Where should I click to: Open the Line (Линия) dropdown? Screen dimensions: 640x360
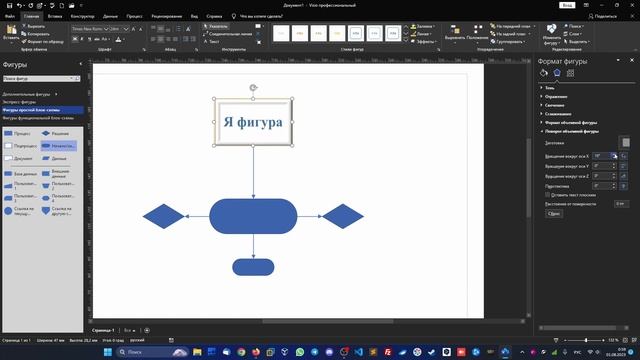click(422, 34)
